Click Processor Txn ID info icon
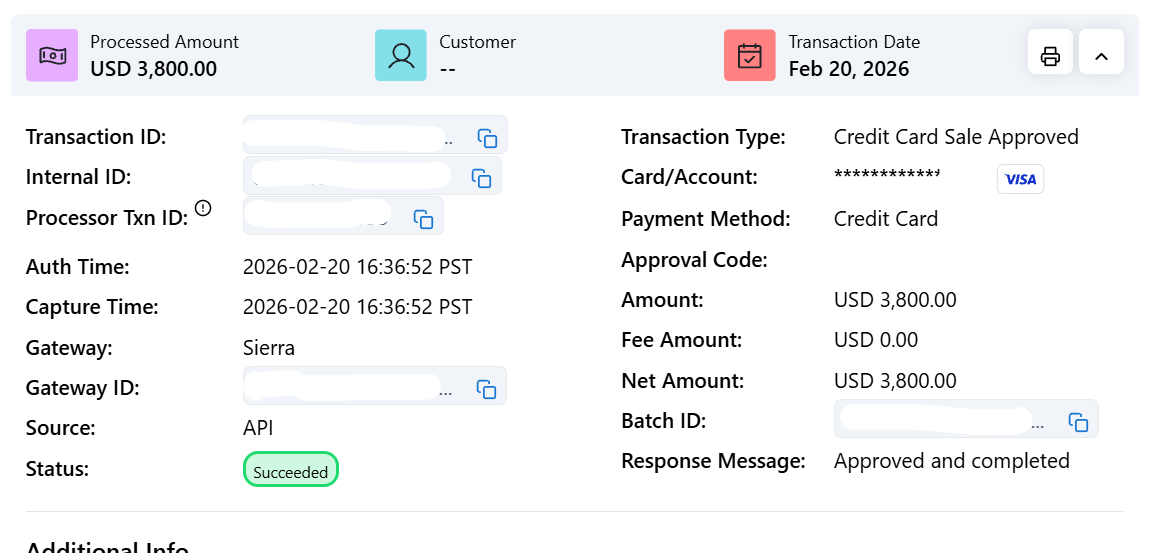 pyautogui.click(x=203, y=208)
